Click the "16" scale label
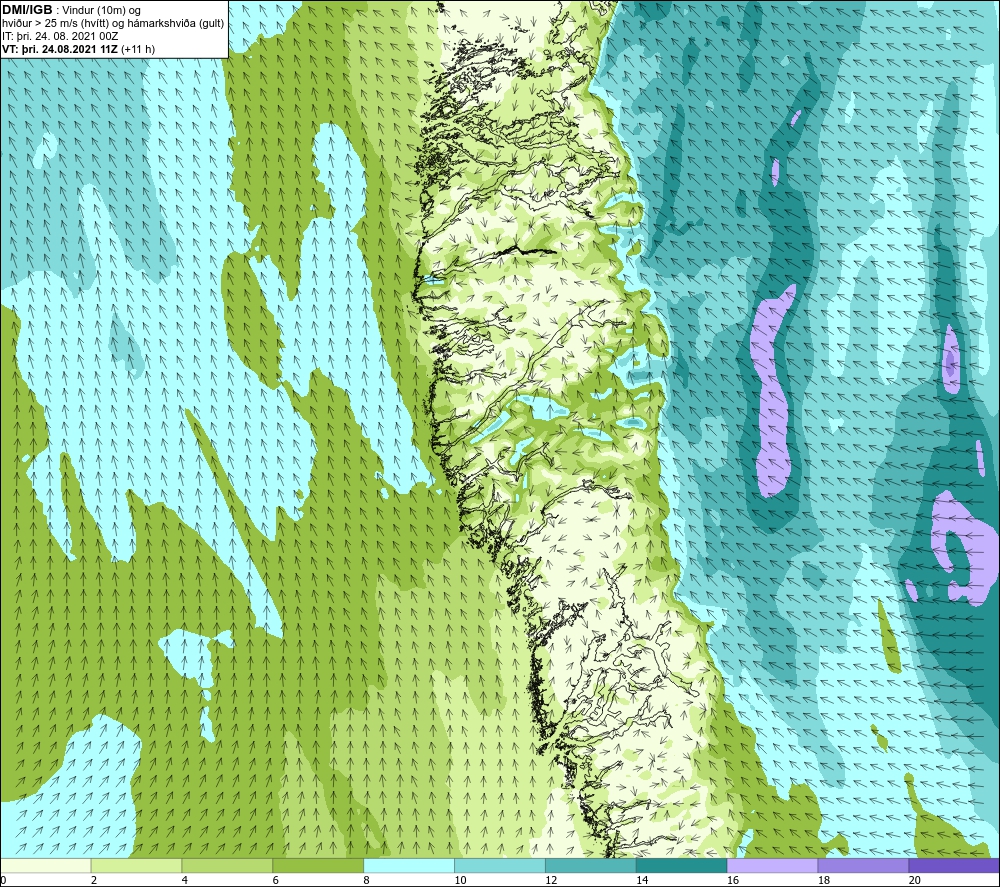Screen dimensions: 1000x887 733,881
